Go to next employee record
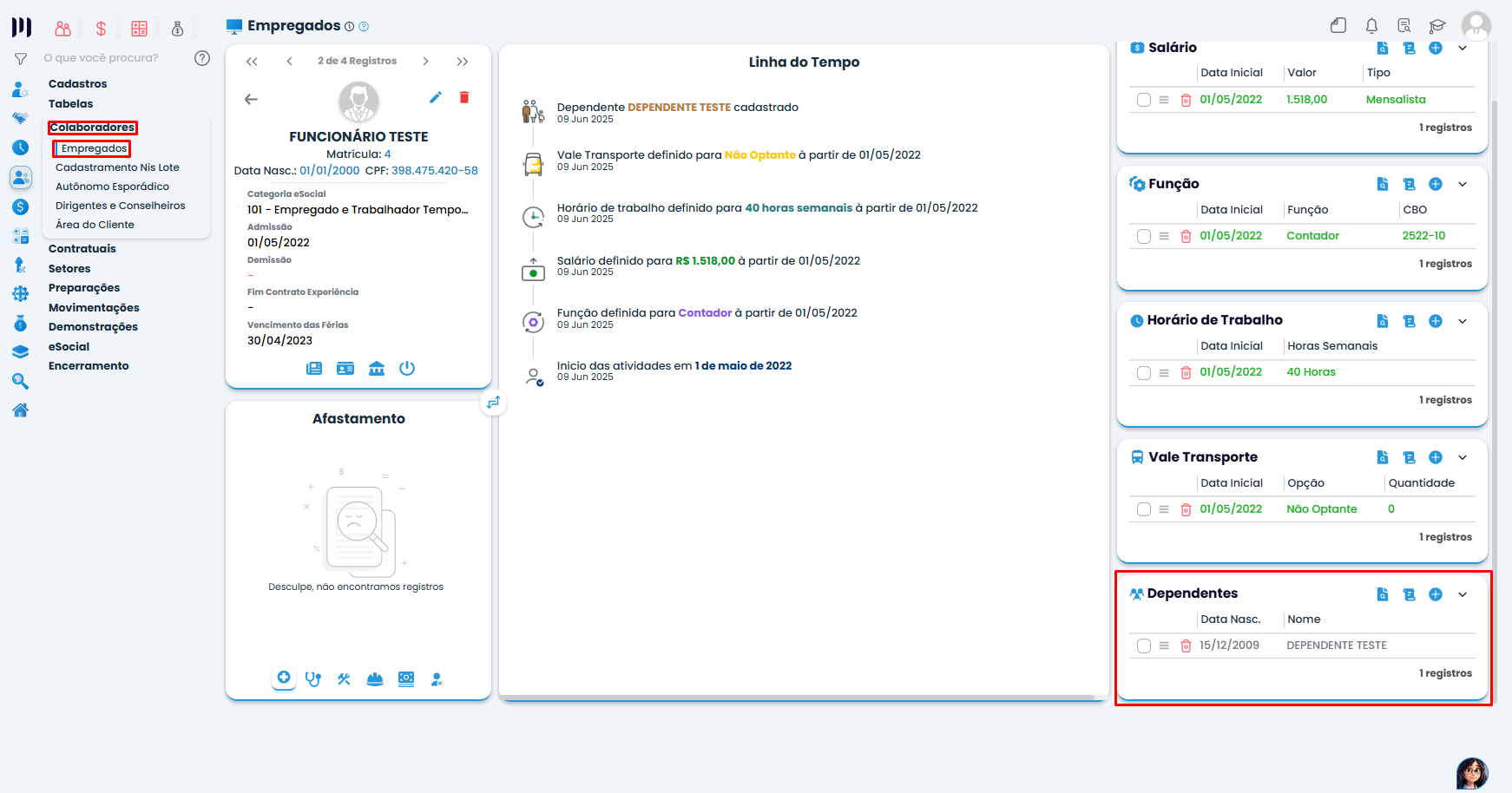1512x793 pixels. tap(425, 62)
